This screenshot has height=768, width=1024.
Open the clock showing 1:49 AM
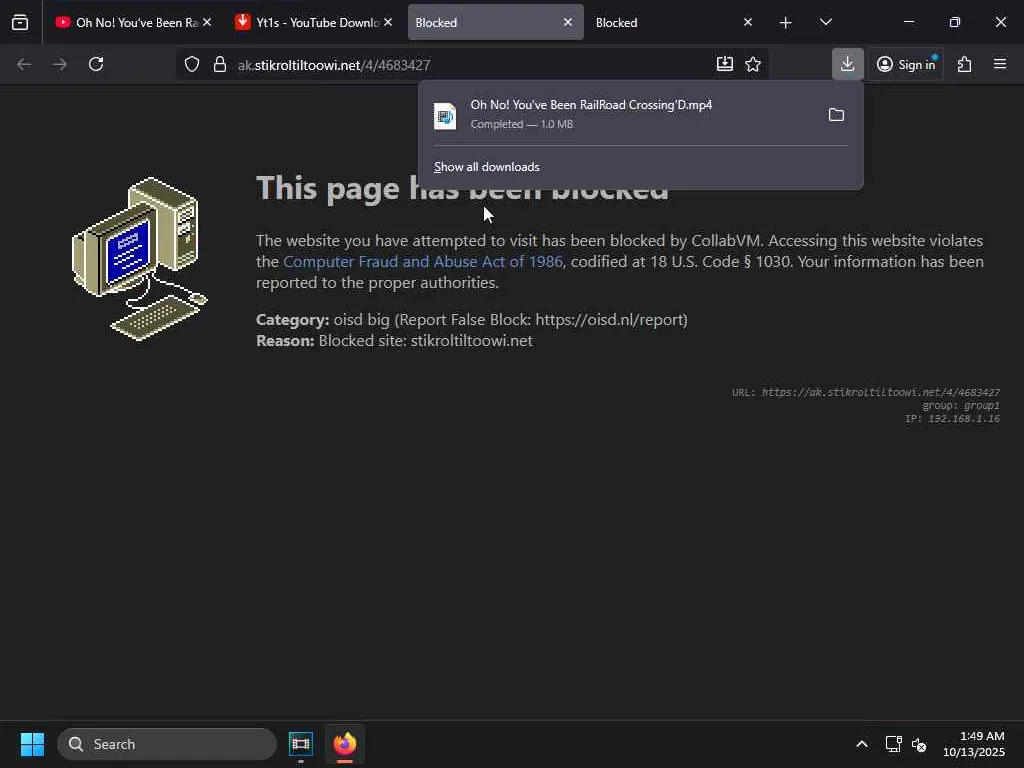point(974,744)
